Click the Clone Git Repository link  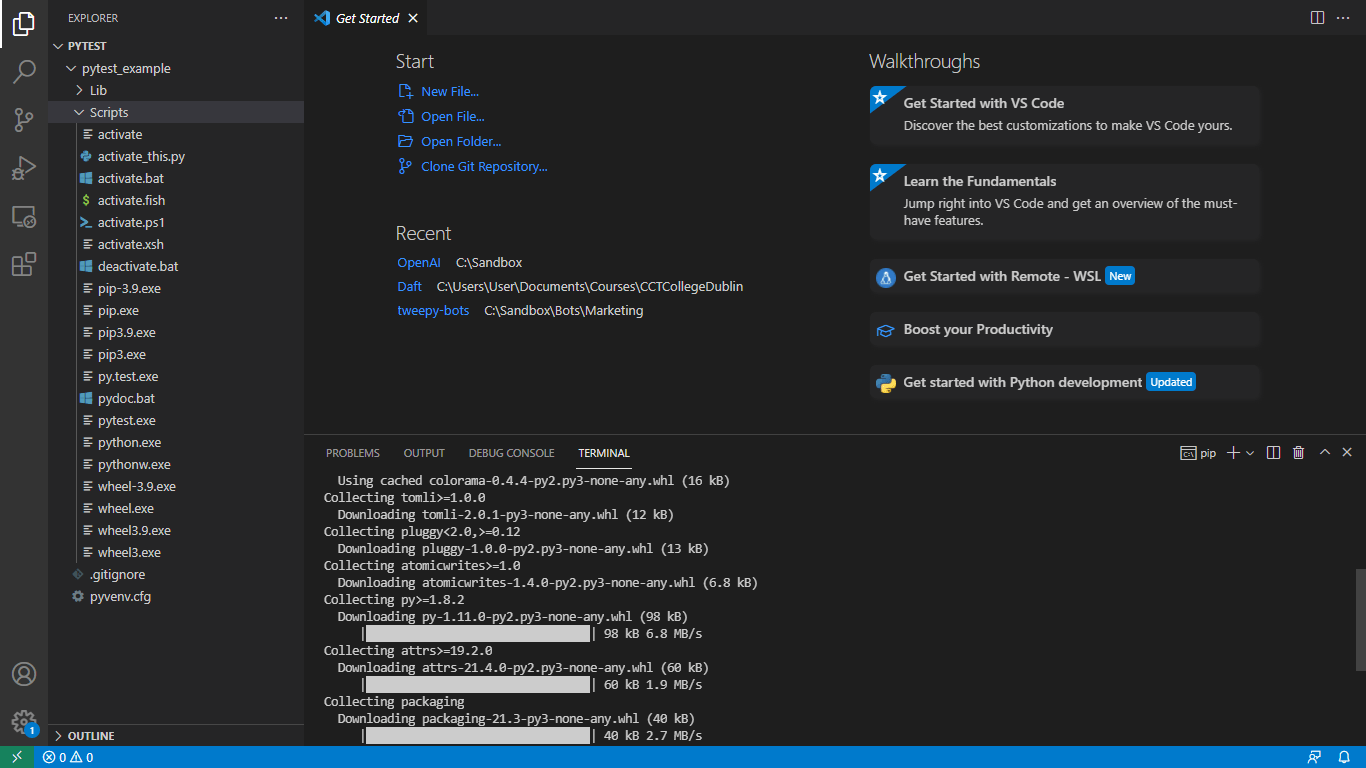484,166
